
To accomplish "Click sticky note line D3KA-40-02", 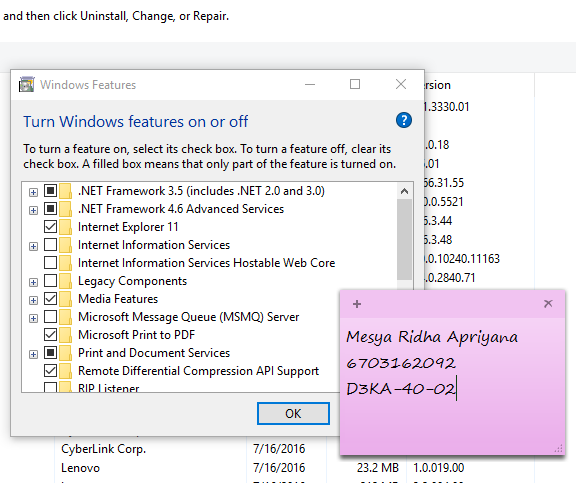I will click(x=401, y=389).
